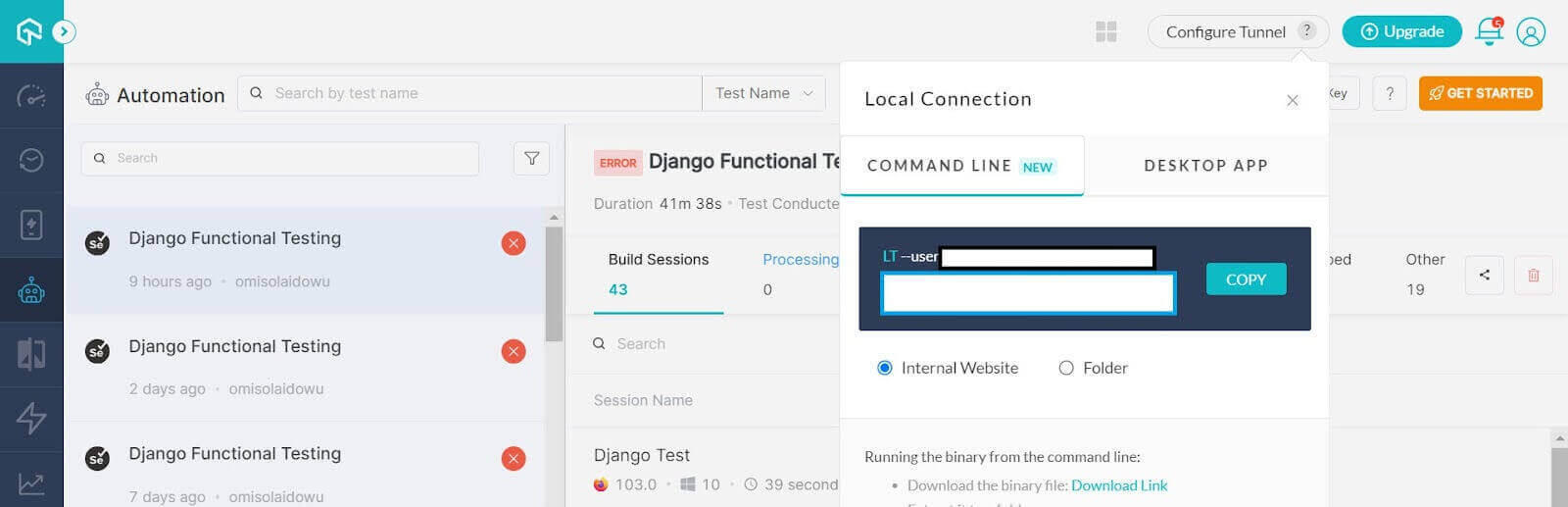Open the notifications bell icon

tap(1489, 31)
